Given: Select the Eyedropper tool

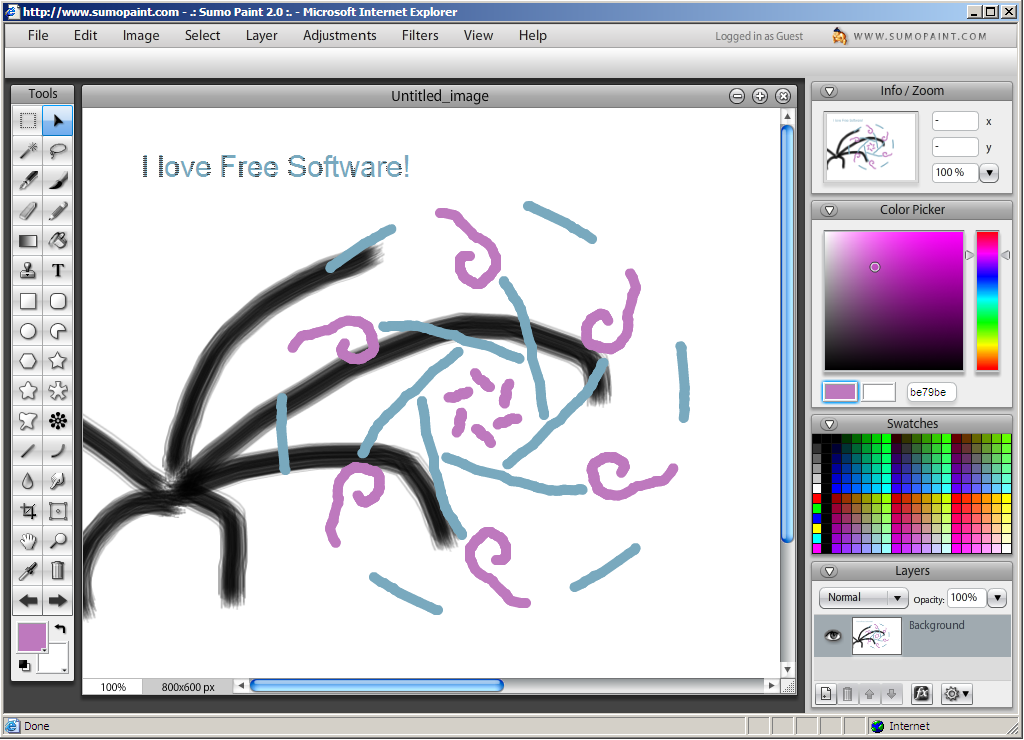Looking at the screenshot, I should 27,571.
